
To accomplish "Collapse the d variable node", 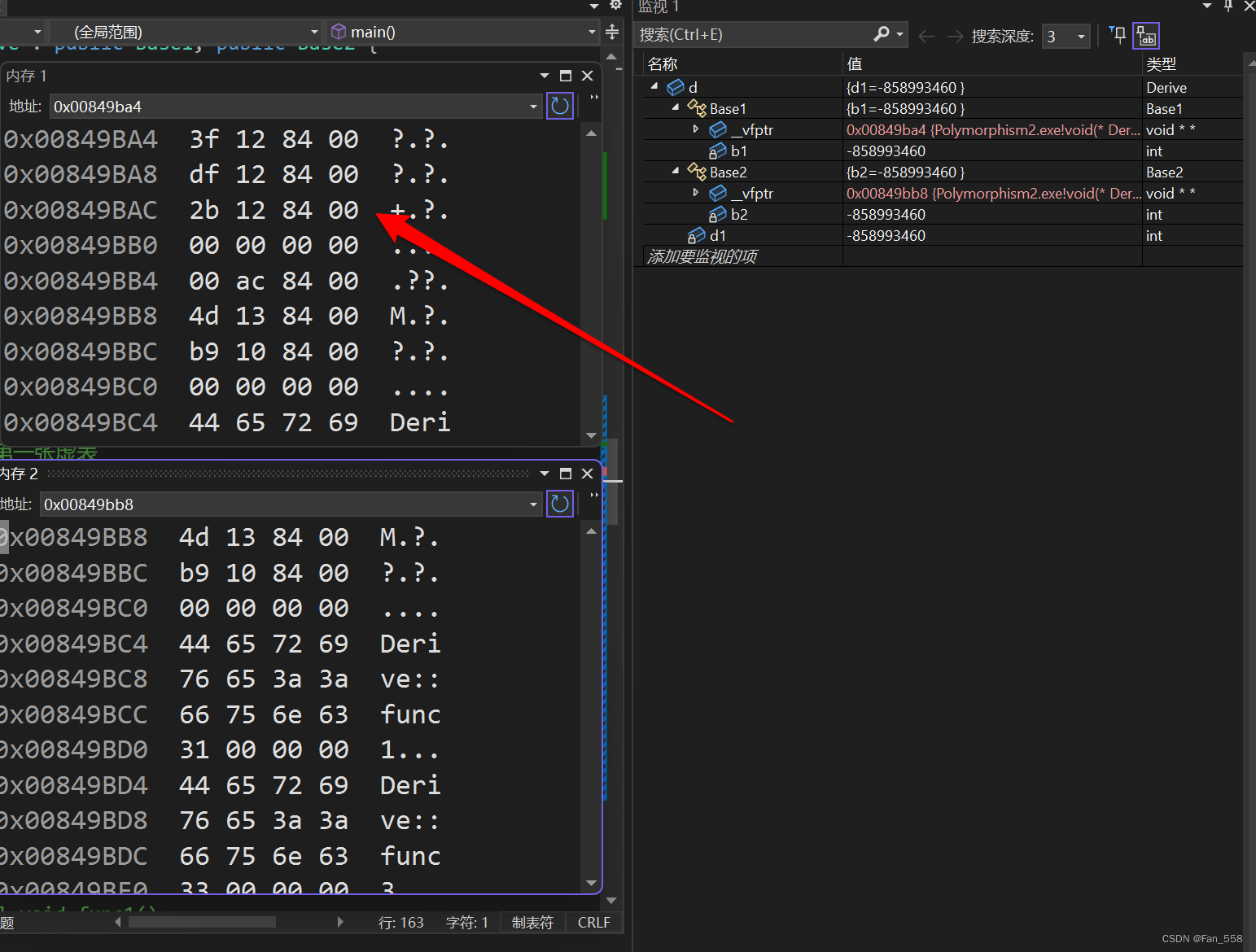I will pyautogui.click(x=654, y=85).
